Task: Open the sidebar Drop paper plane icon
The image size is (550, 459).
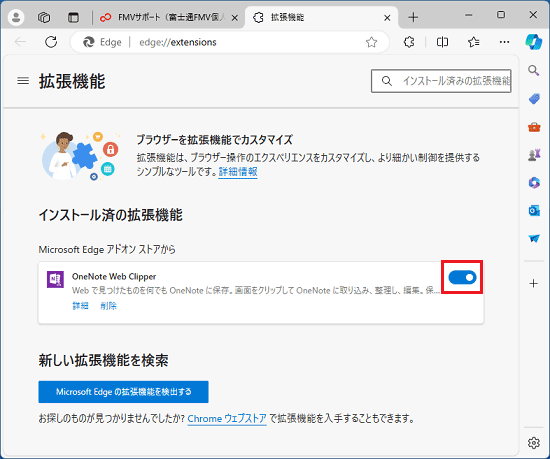Action: (x=534, y=238)
